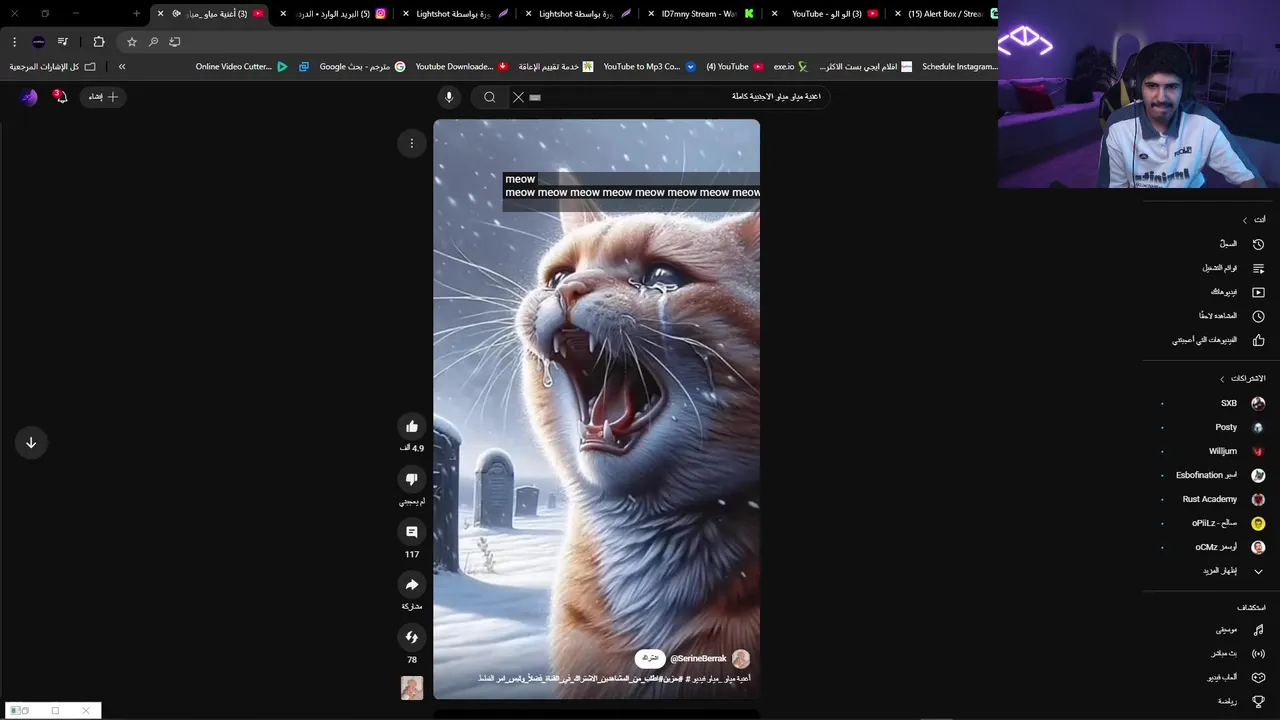Screen dimensions: 1280x720
Task: Open the Youtube Downloader bookmark
Action: click(462, 67)
